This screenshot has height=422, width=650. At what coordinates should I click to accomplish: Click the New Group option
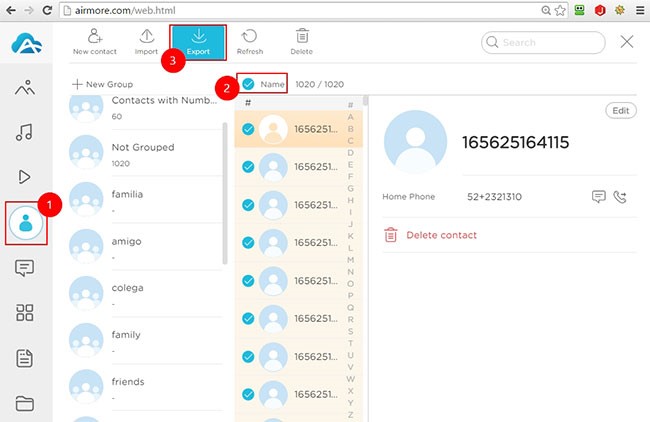point(102,85)
